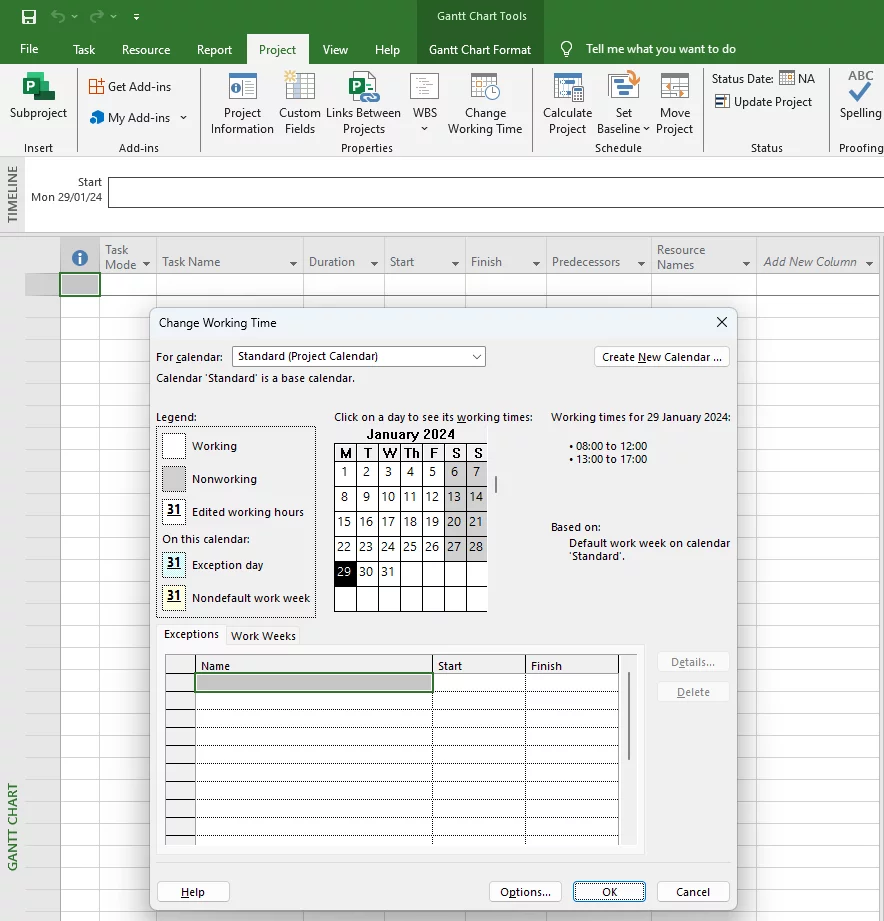884x921 pixels.
Task: Select January 30 on the calendar
Action: click(x=366, y=571)
